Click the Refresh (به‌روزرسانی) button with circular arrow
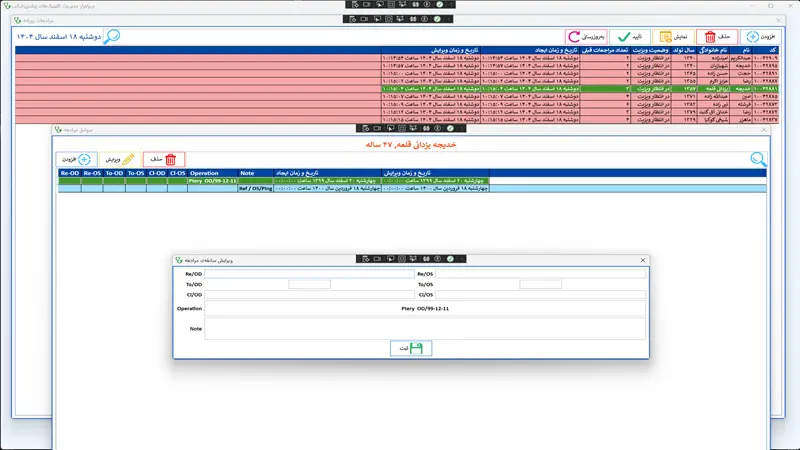800x450 pixels. coord(586,37)
